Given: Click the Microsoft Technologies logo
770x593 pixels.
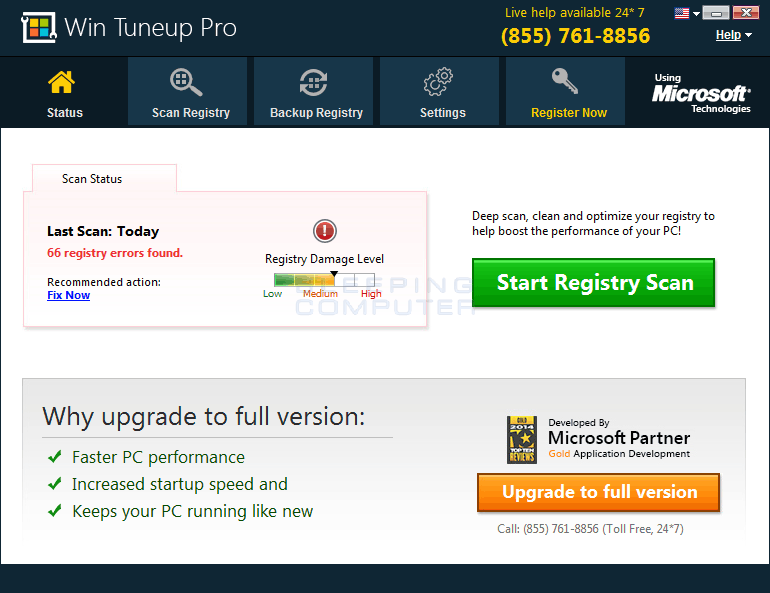Looking at the screenshot, I should coord(701,94).
